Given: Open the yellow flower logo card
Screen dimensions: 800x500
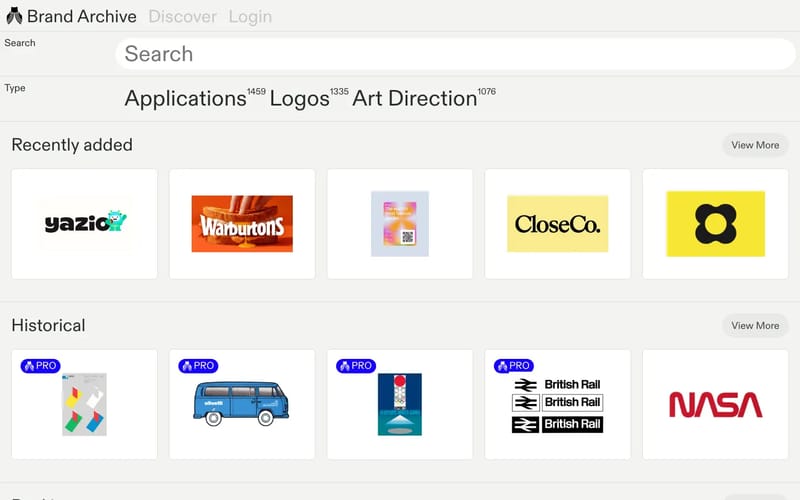Looking at the screenshot, I should tap(715, 224).
